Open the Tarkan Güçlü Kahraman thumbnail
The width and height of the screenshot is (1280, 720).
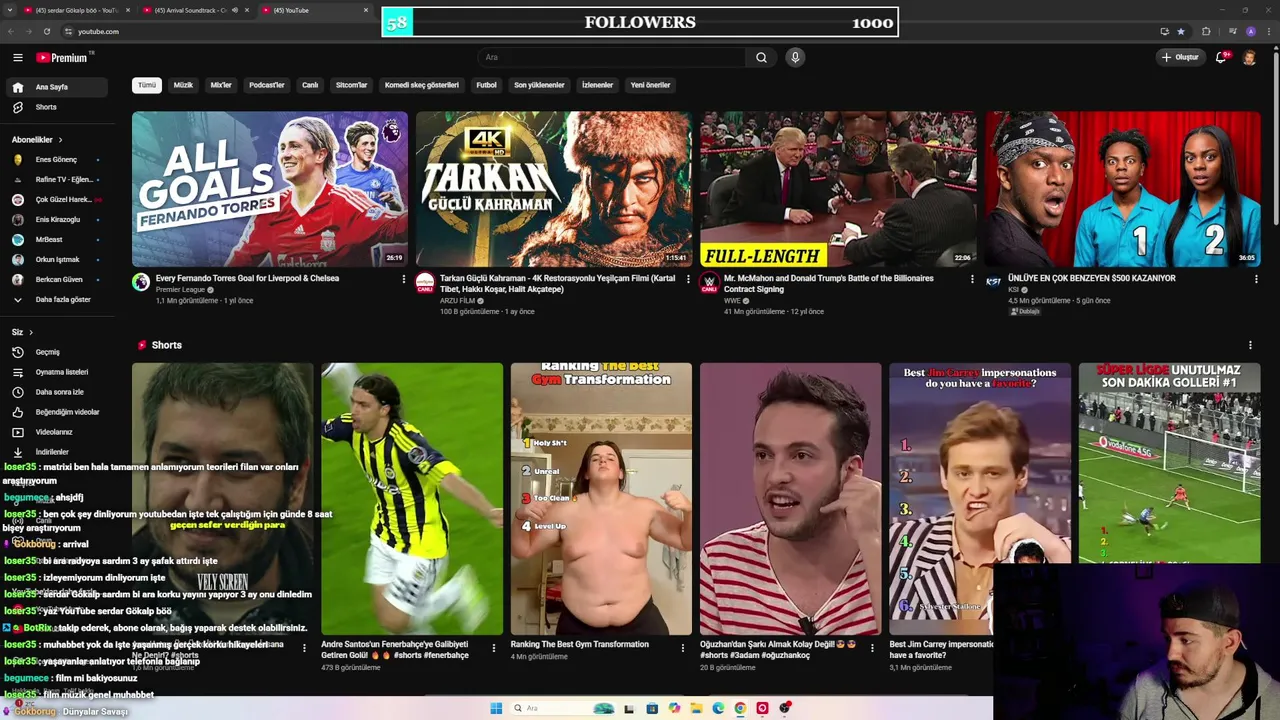(554, 189)
